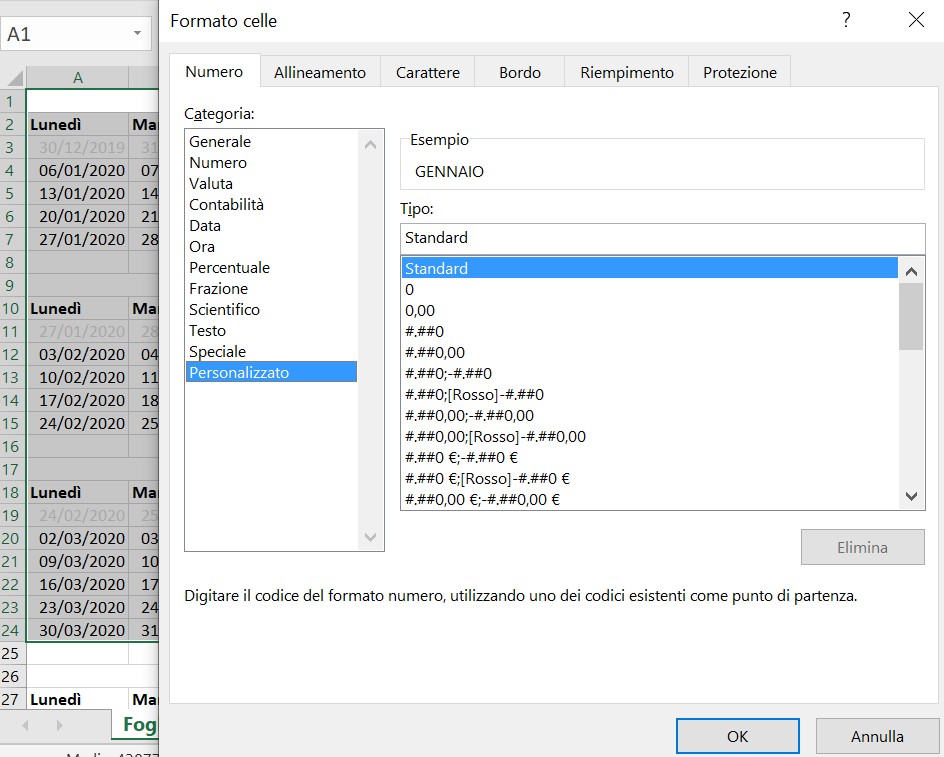Click the help question mark icon
Image resolution: width=944 pixels, height=757 pixels.
click(x=846, y=20)
